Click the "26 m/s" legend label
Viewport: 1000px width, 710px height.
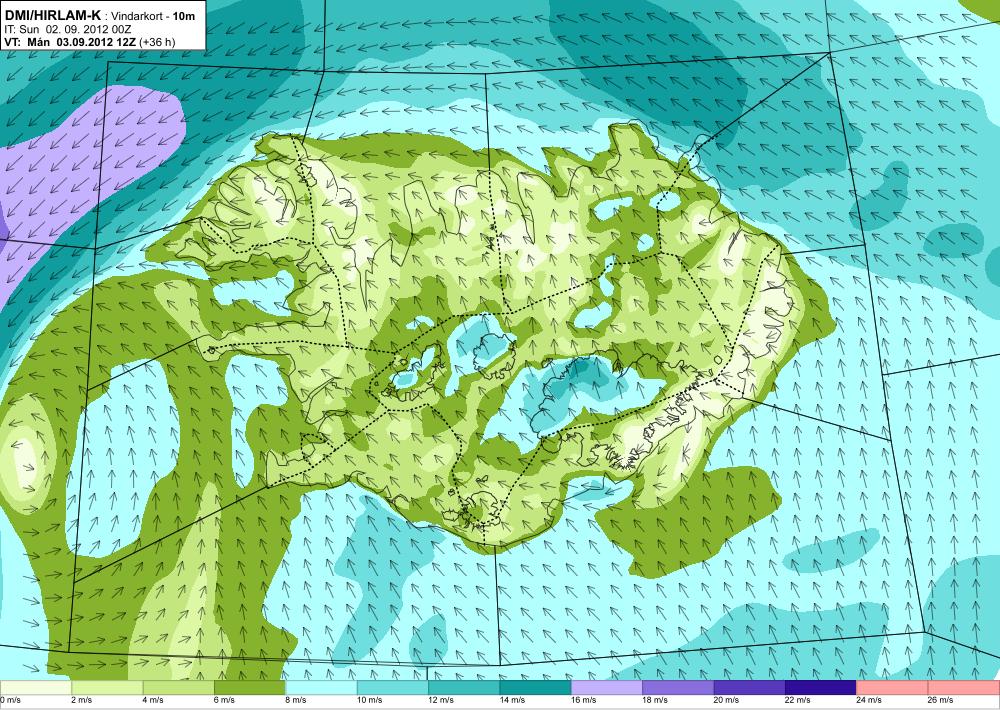tap(941, 700)
